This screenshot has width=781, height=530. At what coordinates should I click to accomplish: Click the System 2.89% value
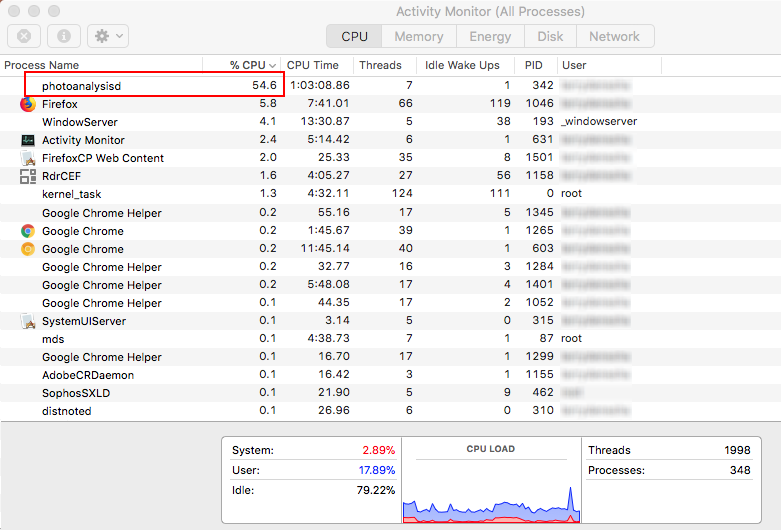tap(379, 450)
